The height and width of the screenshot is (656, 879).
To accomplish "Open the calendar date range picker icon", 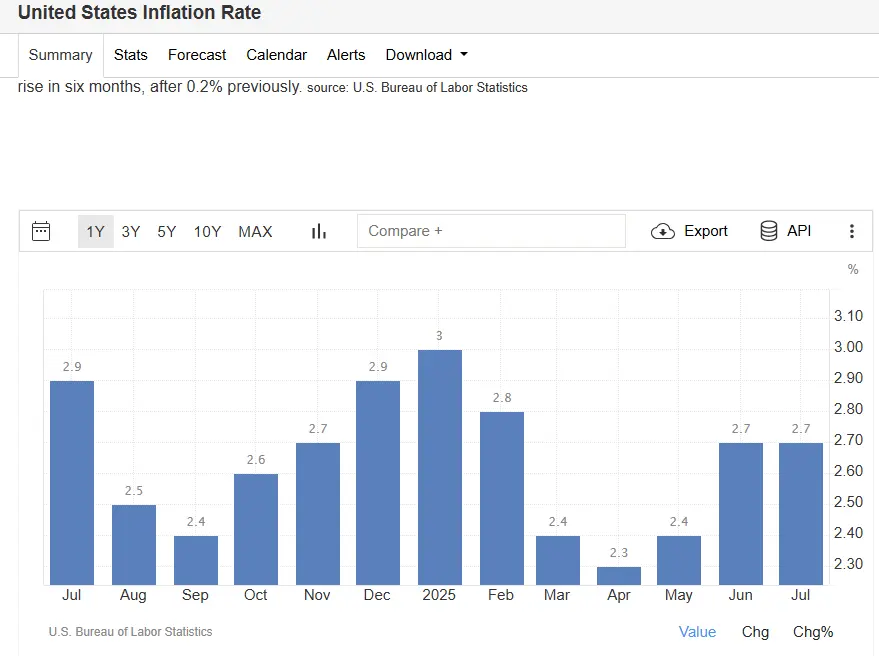I will (41, 231).
